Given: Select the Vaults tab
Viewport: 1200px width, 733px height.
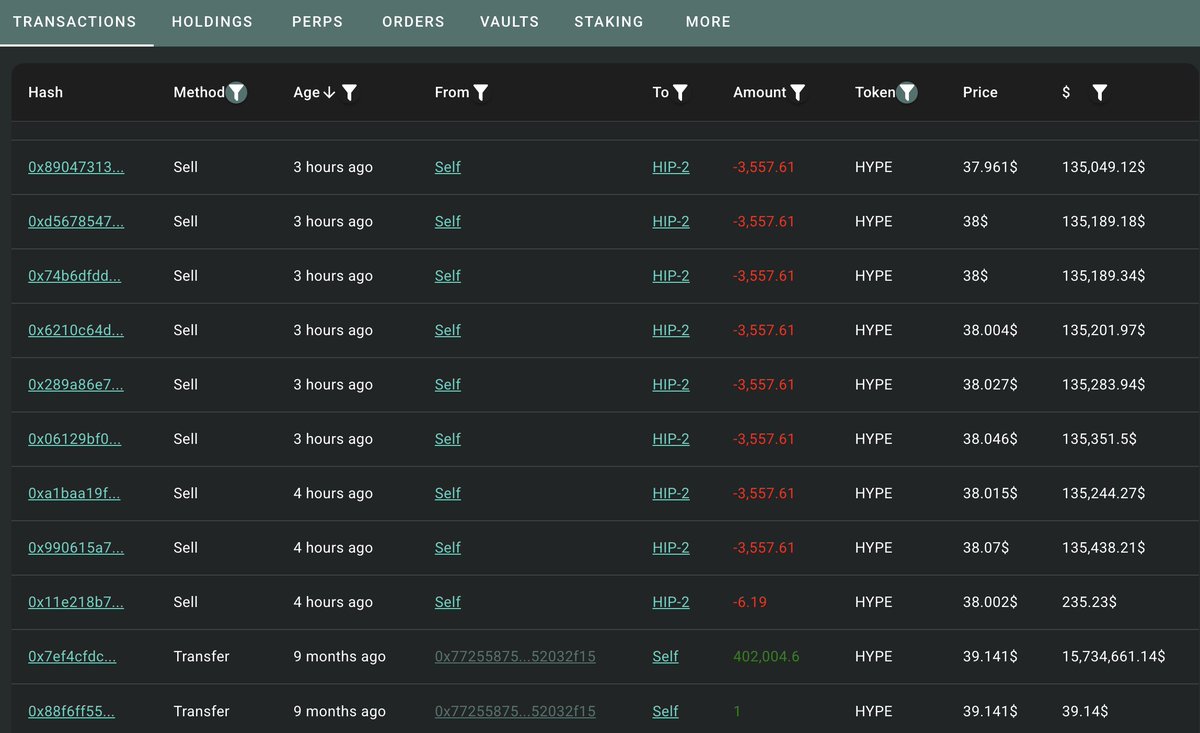Looking at the screenshot, I should point(509,22).
